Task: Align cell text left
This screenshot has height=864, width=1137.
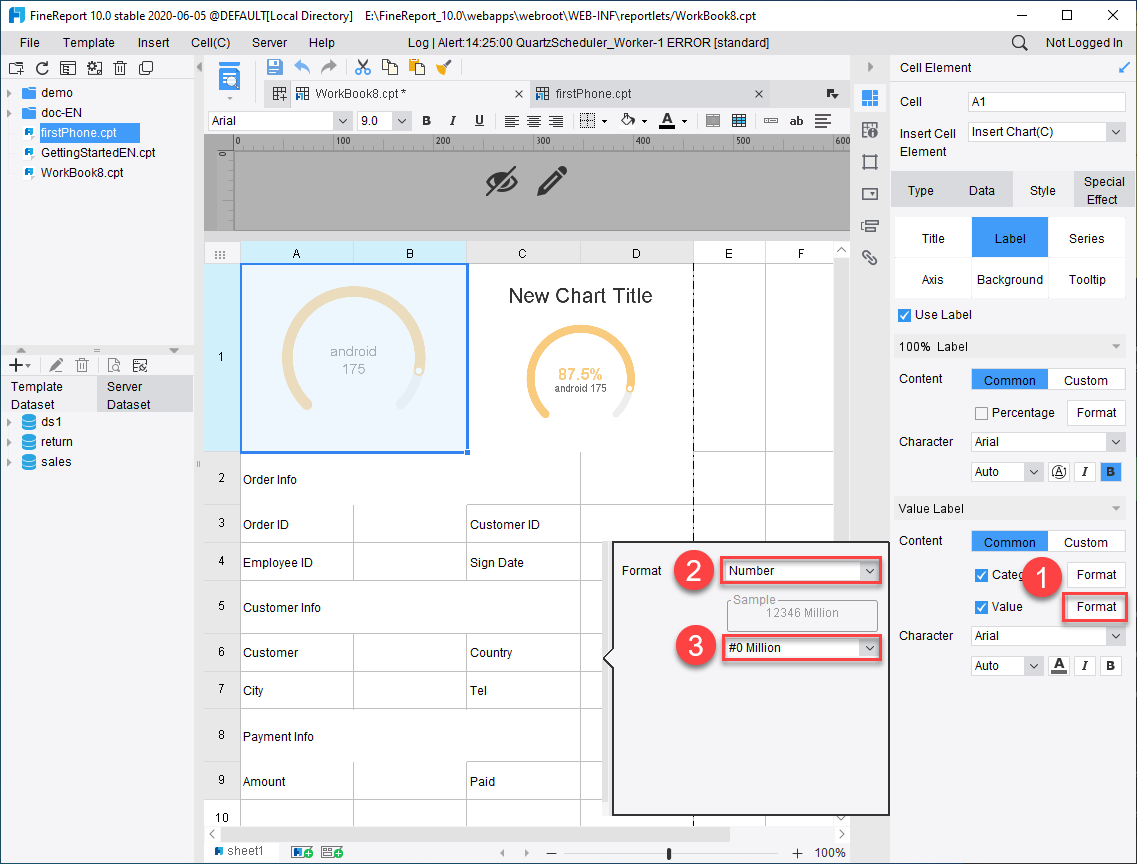Action: pos(512,121)
